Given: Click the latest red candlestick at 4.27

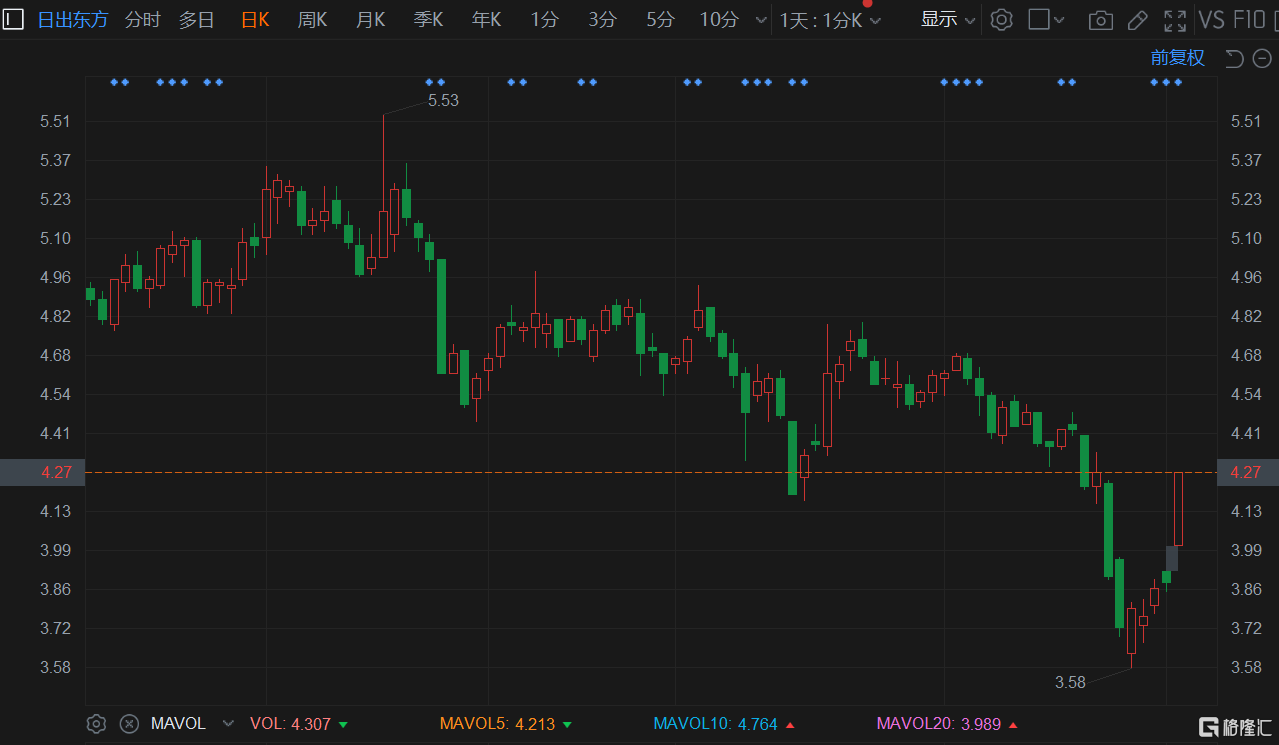Looking at the screenshot, I should point(1178,508).
